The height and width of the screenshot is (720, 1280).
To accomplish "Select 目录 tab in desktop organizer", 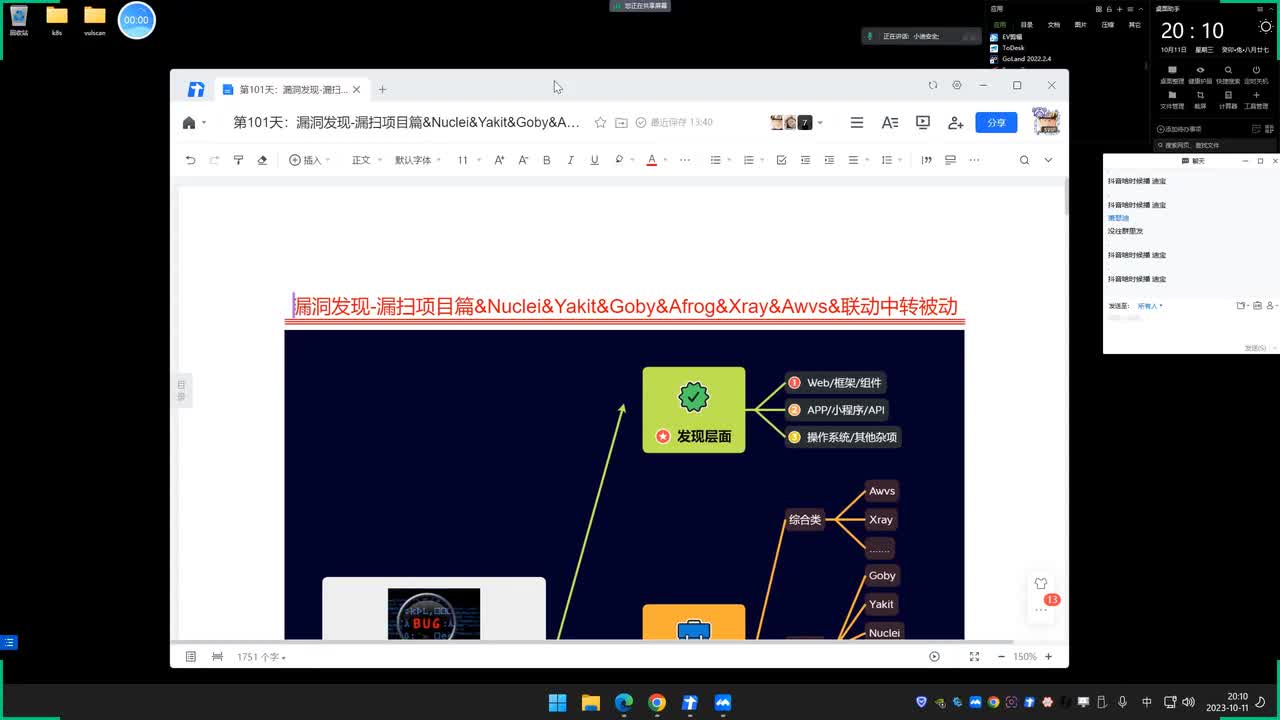I will [1026, 24].
